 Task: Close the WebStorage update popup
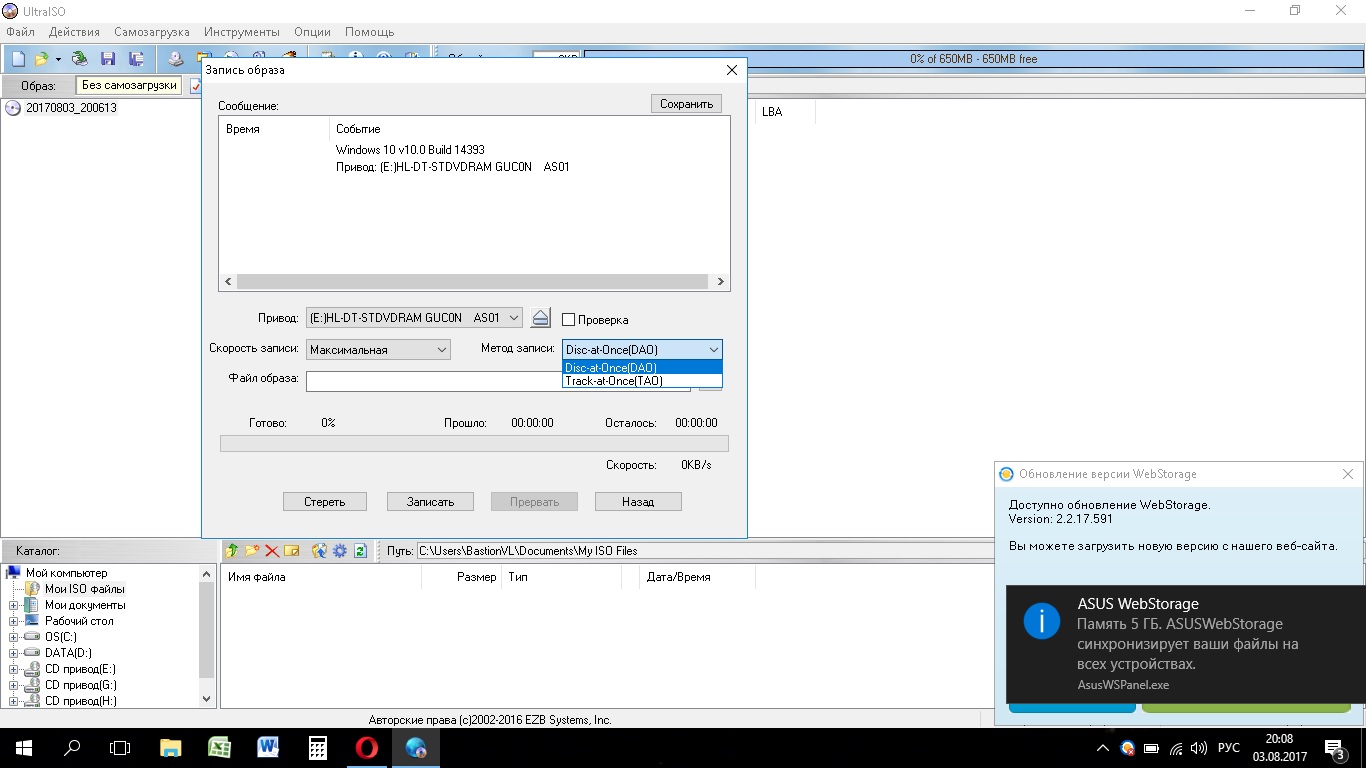point(1348,474)
